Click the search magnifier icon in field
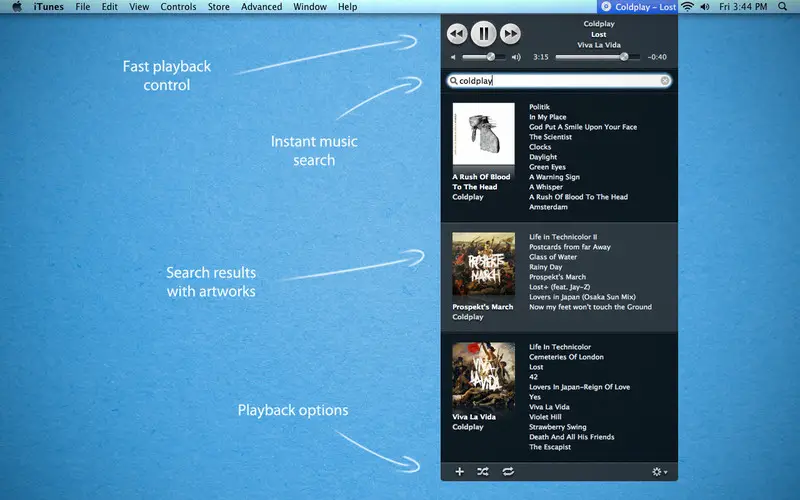The image size is (800, 500). coord(453,81)
